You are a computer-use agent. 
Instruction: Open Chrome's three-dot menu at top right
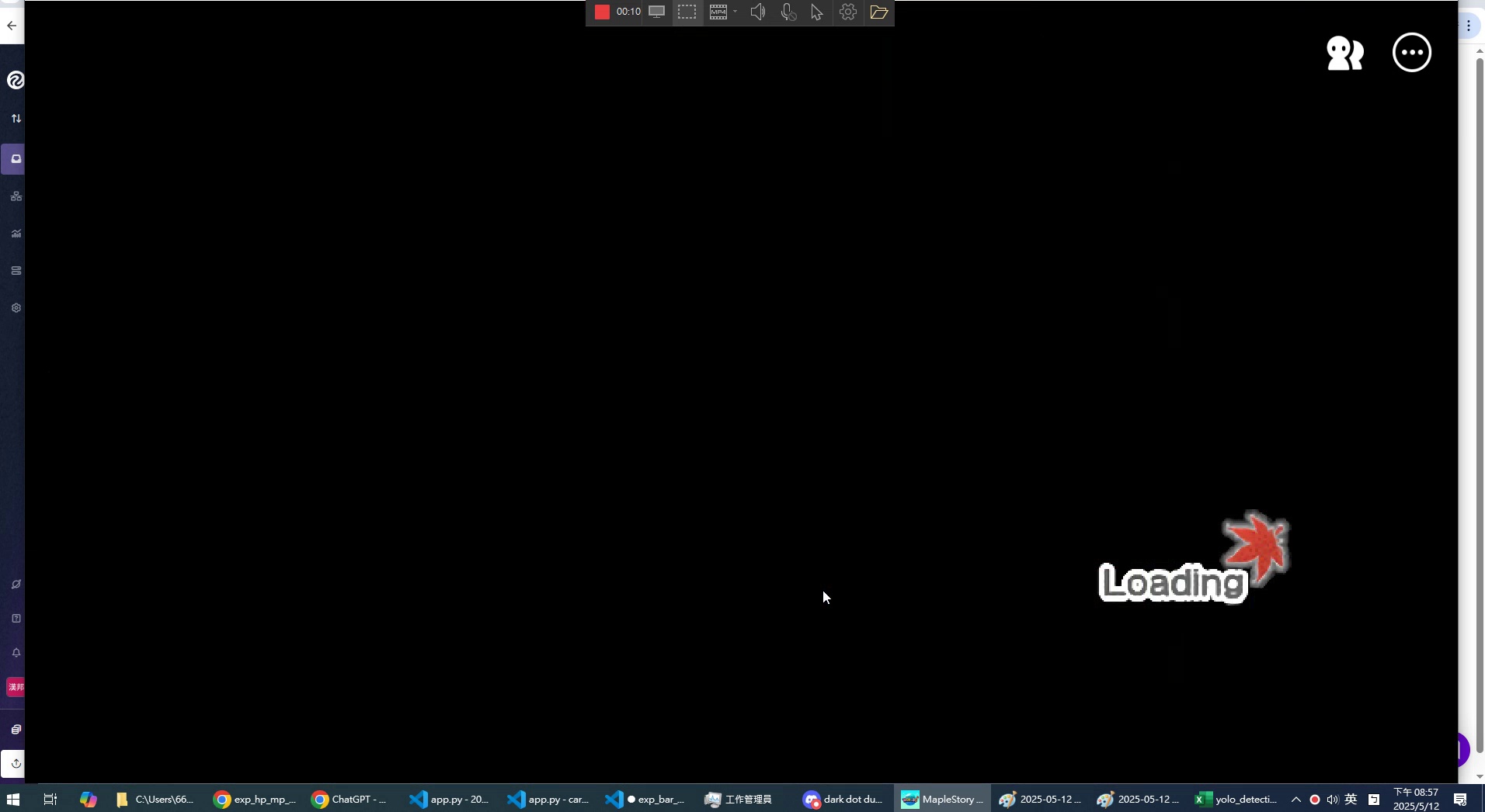pos(1469,26)
